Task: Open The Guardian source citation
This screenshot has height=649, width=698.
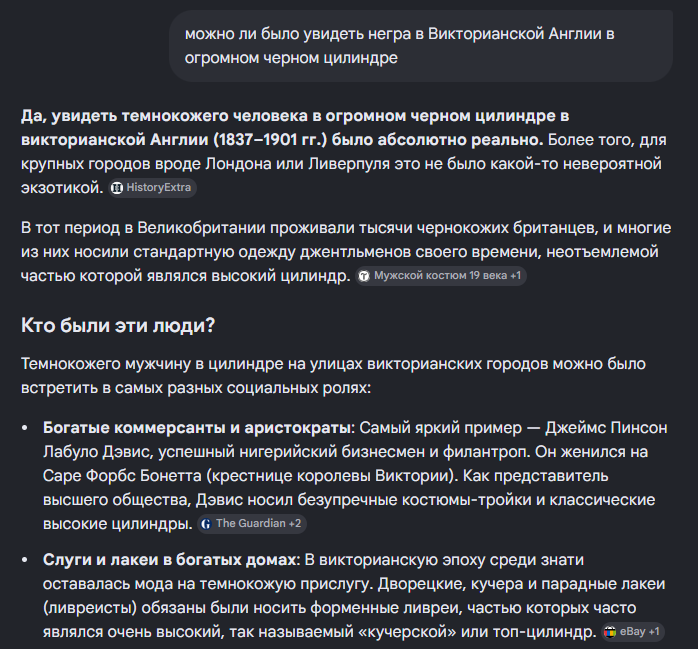Action: 252,524
